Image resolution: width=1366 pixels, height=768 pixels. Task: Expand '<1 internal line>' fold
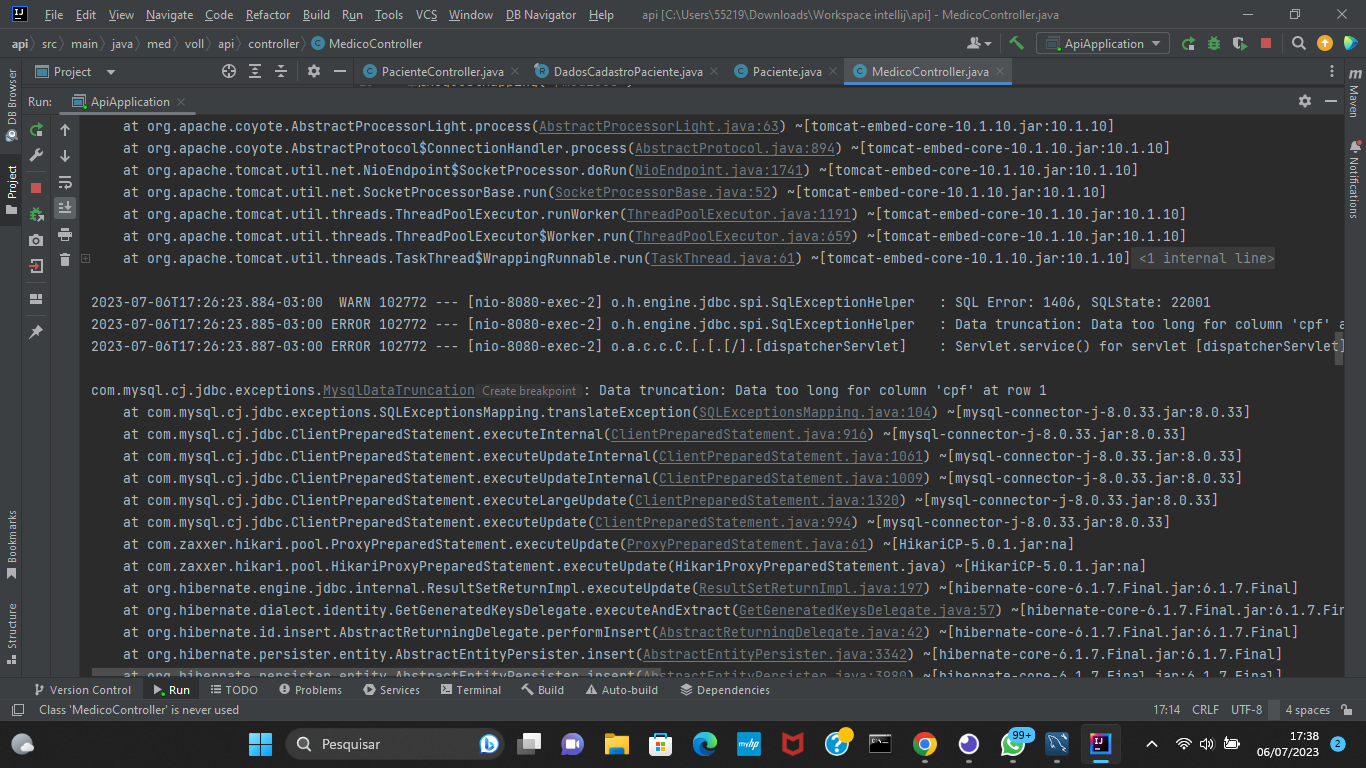point(1205,258)
